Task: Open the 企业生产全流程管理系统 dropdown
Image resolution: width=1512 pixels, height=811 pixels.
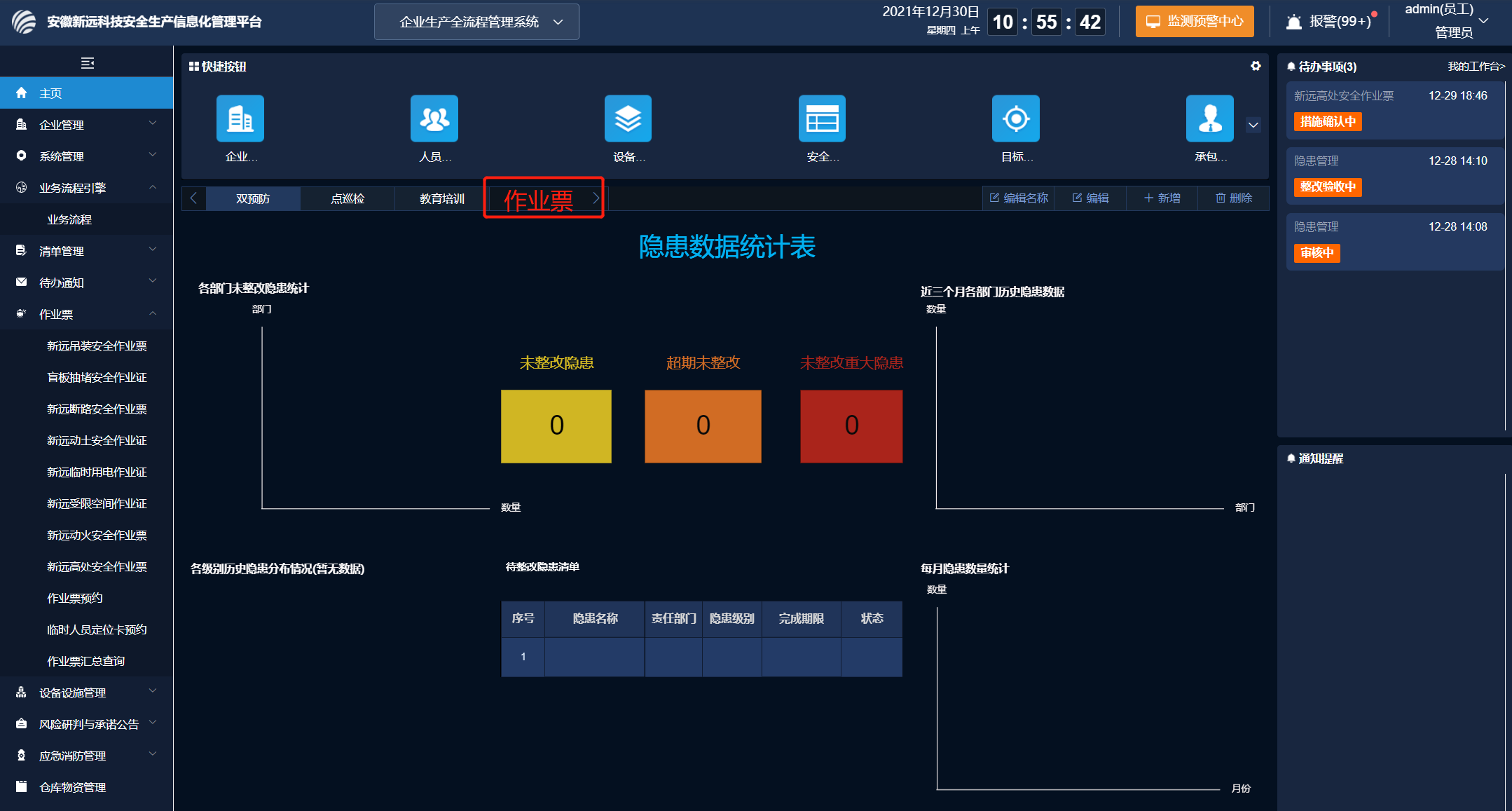Action: tap(476, 22)
